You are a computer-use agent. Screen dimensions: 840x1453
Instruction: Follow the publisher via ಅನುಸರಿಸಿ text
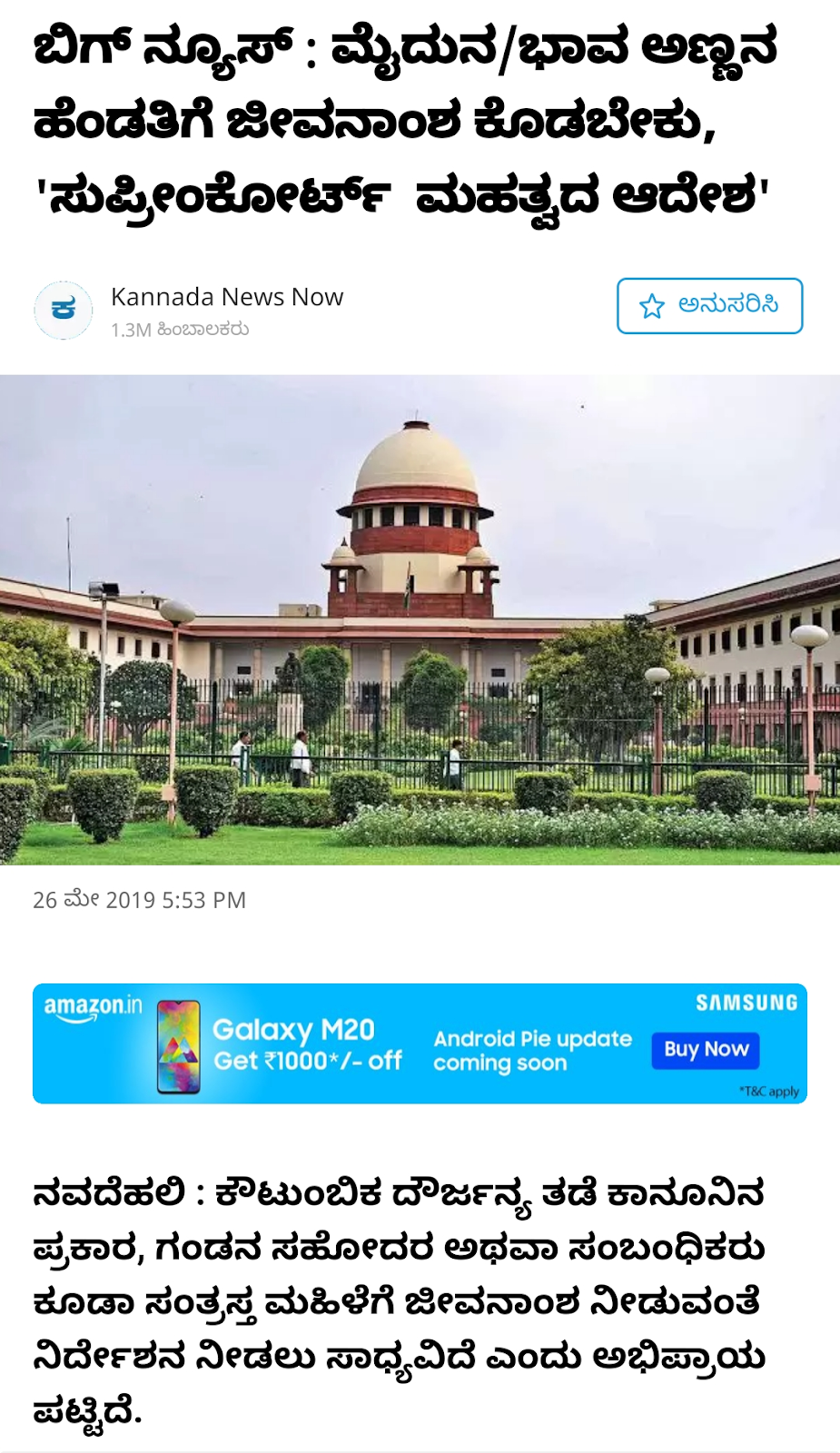coord(728,305)
